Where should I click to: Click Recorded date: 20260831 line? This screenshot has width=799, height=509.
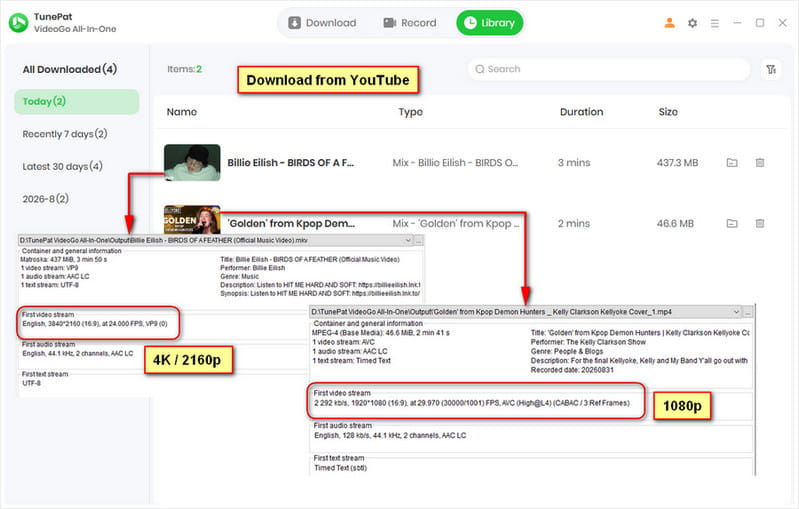coord(572,370)
